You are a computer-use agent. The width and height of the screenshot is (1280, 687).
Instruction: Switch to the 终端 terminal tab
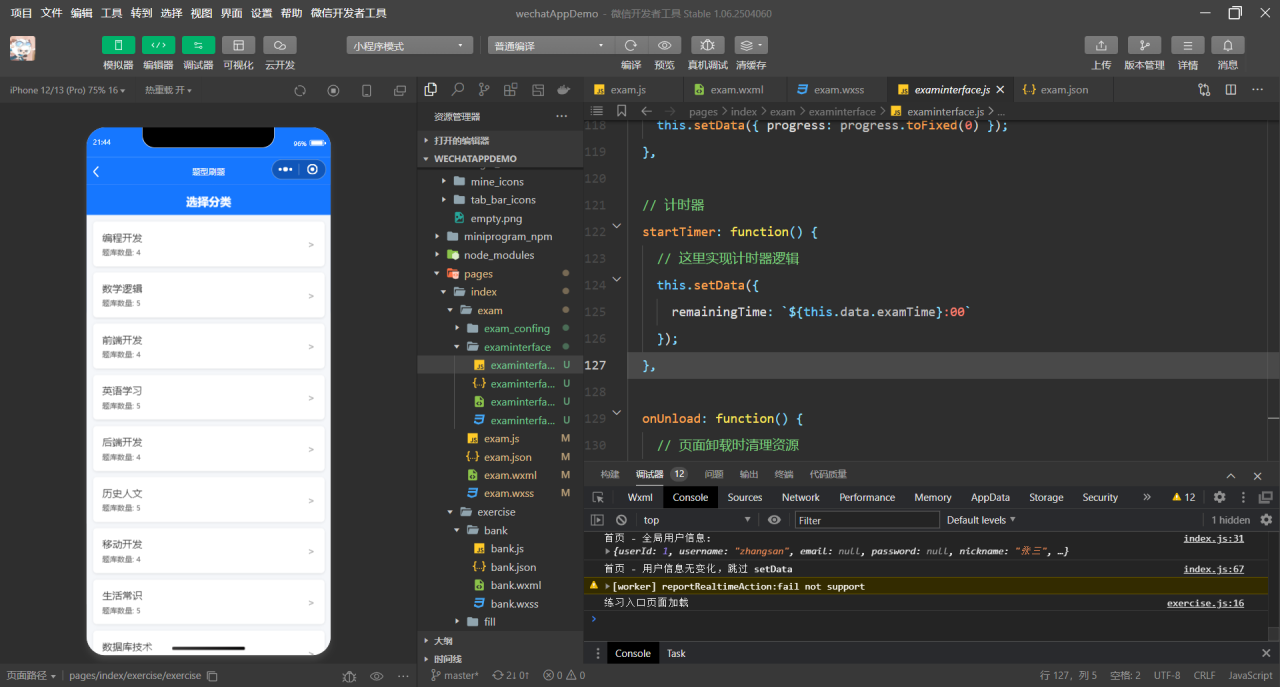click(x=784, y=474)
